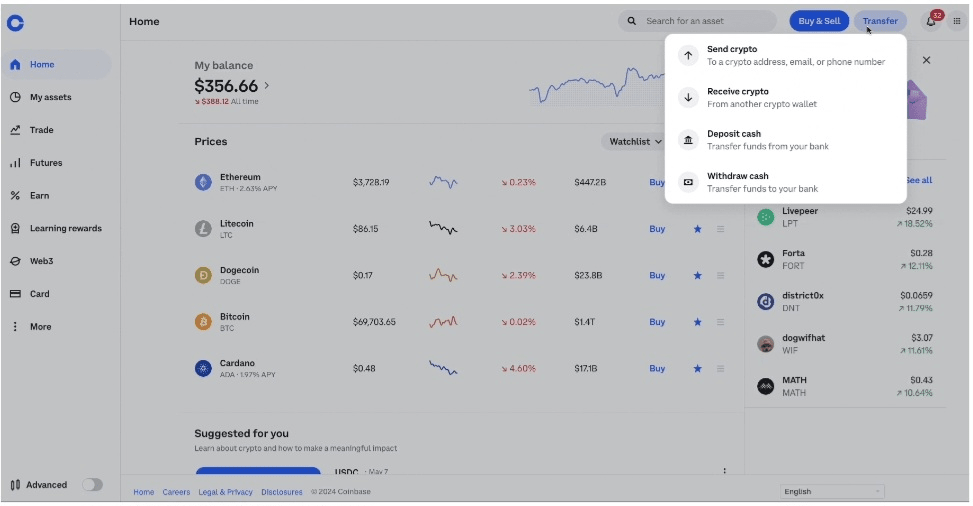Click the Dogecoin coin icon
This screenshot has height=506, width=973.
203,275
